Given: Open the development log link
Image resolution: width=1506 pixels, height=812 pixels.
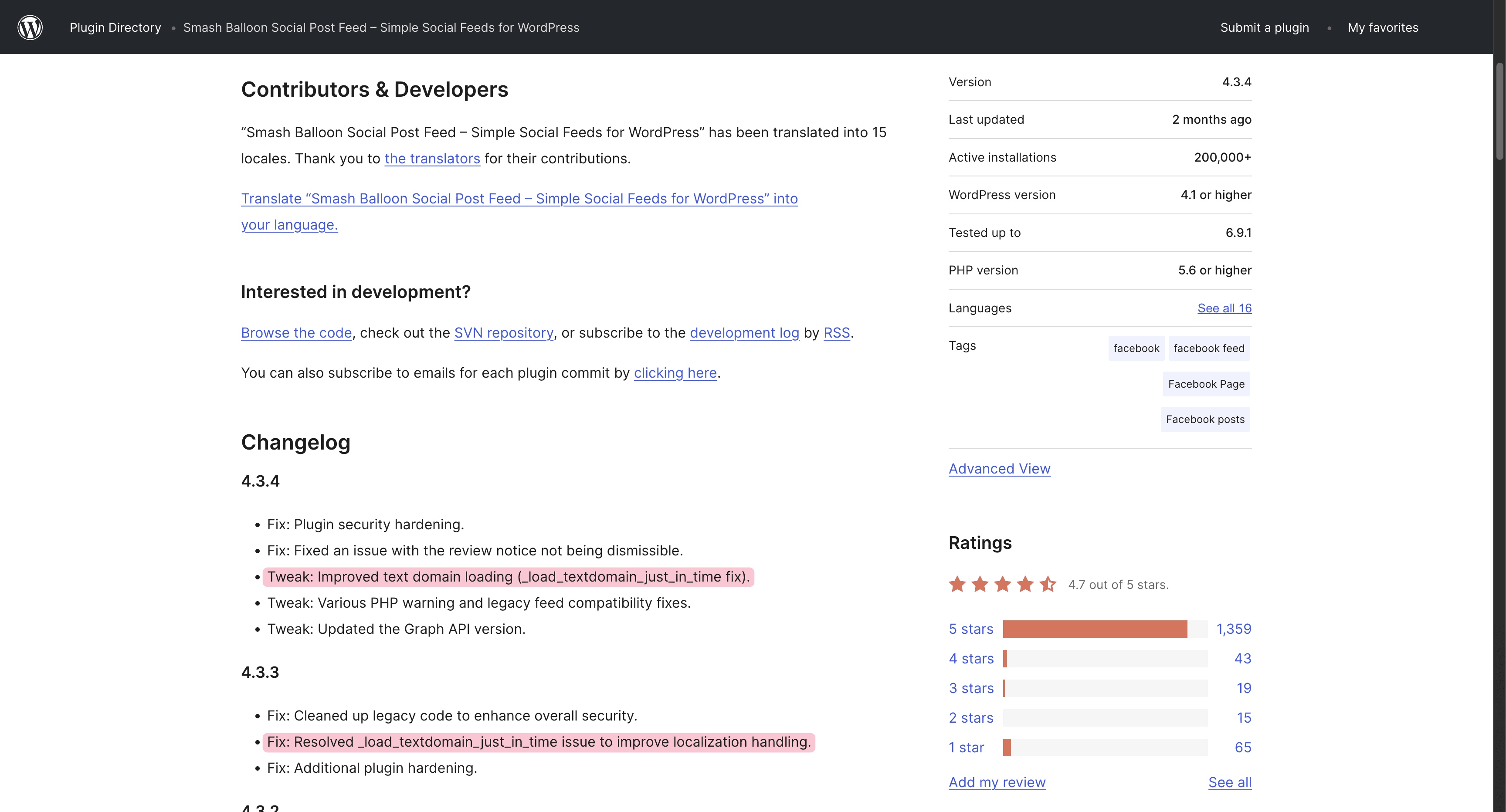Looking at the screenshot, I should coord(744,333).
